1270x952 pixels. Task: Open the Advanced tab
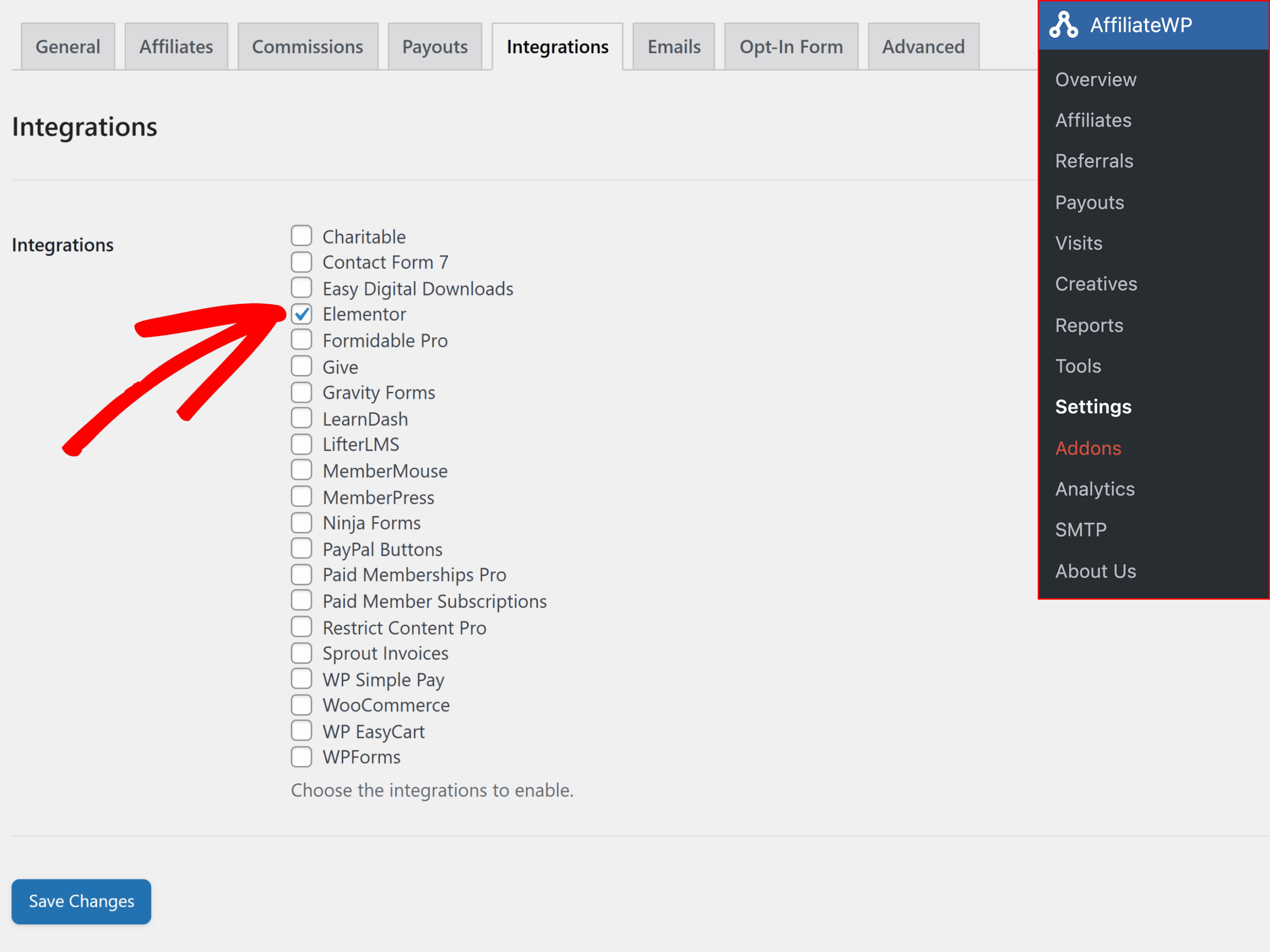pos(923,47)
